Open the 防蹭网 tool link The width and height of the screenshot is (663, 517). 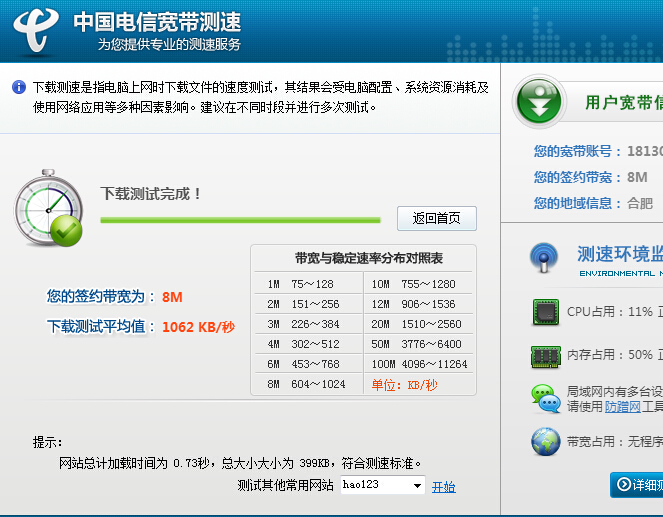coord(622,407)
